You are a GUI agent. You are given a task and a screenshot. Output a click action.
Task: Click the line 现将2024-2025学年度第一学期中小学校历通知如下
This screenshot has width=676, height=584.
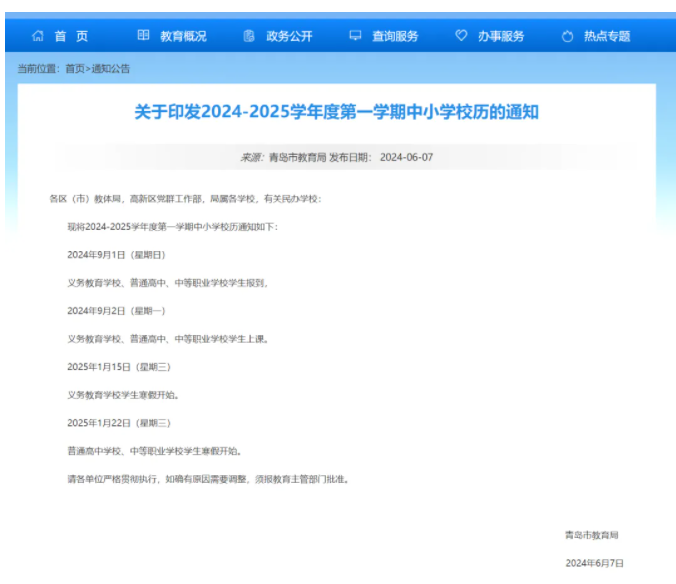point(173,227)
